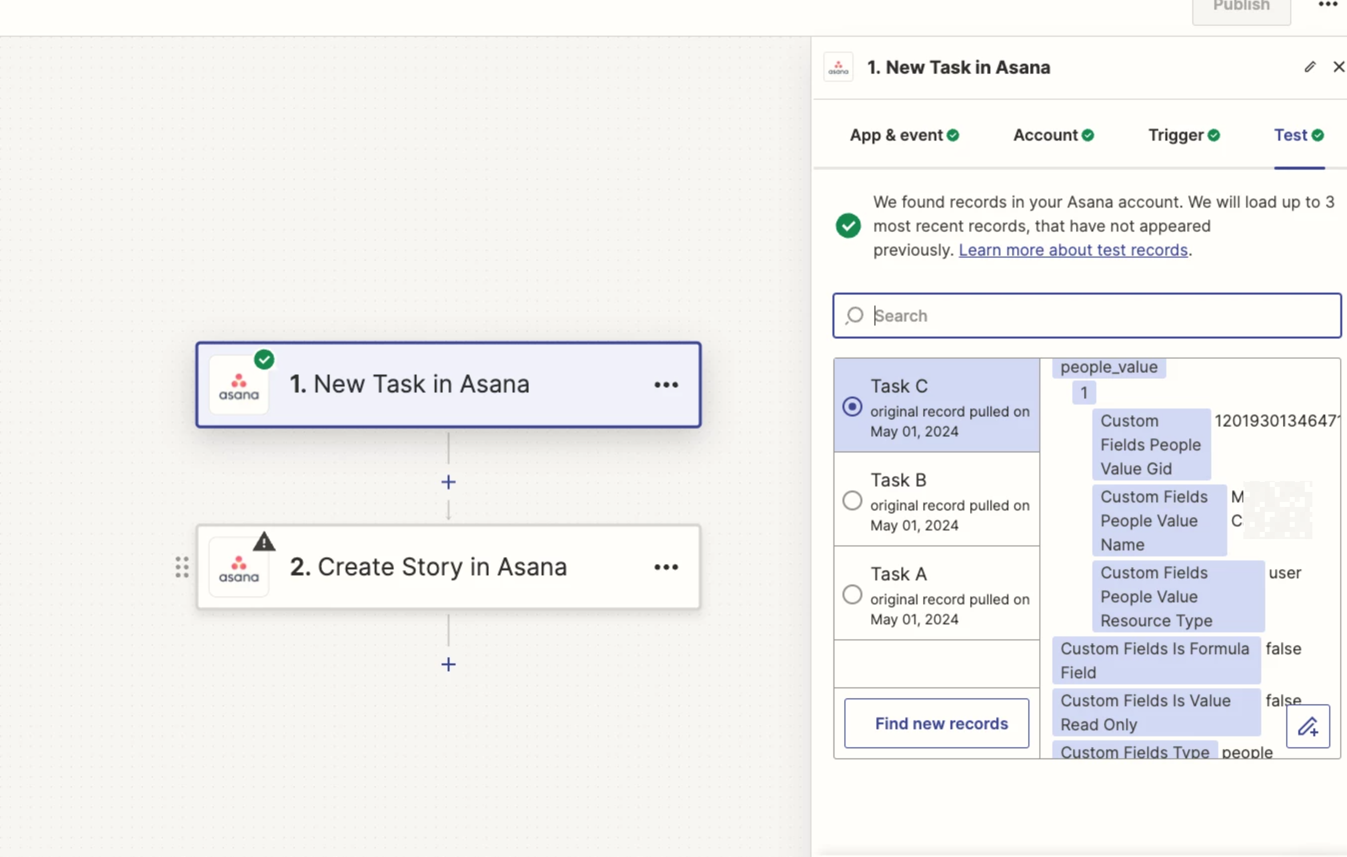Select the Task C radio button
Image resolution: width=1347 pixels, height=857 pixels.
852,407
